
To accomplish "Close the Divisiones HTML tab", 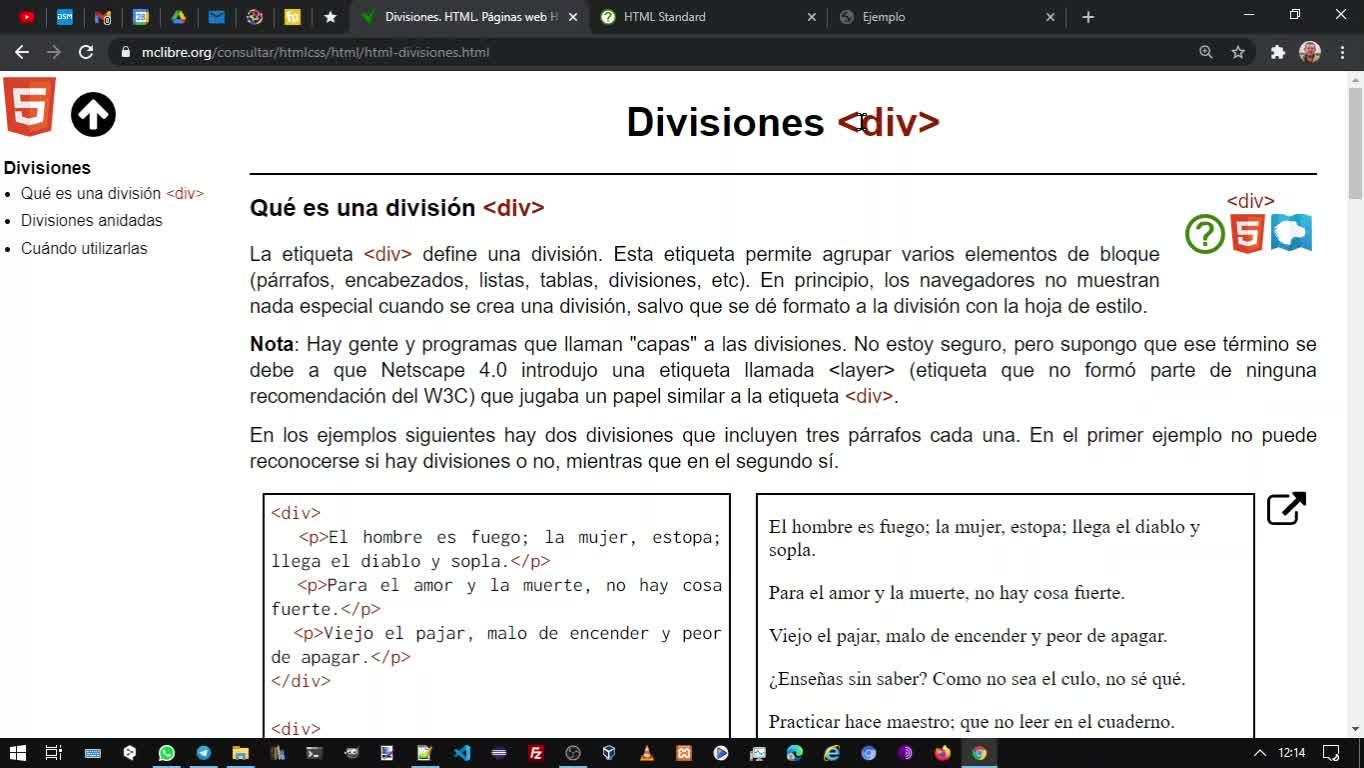I will coord(573,17).
